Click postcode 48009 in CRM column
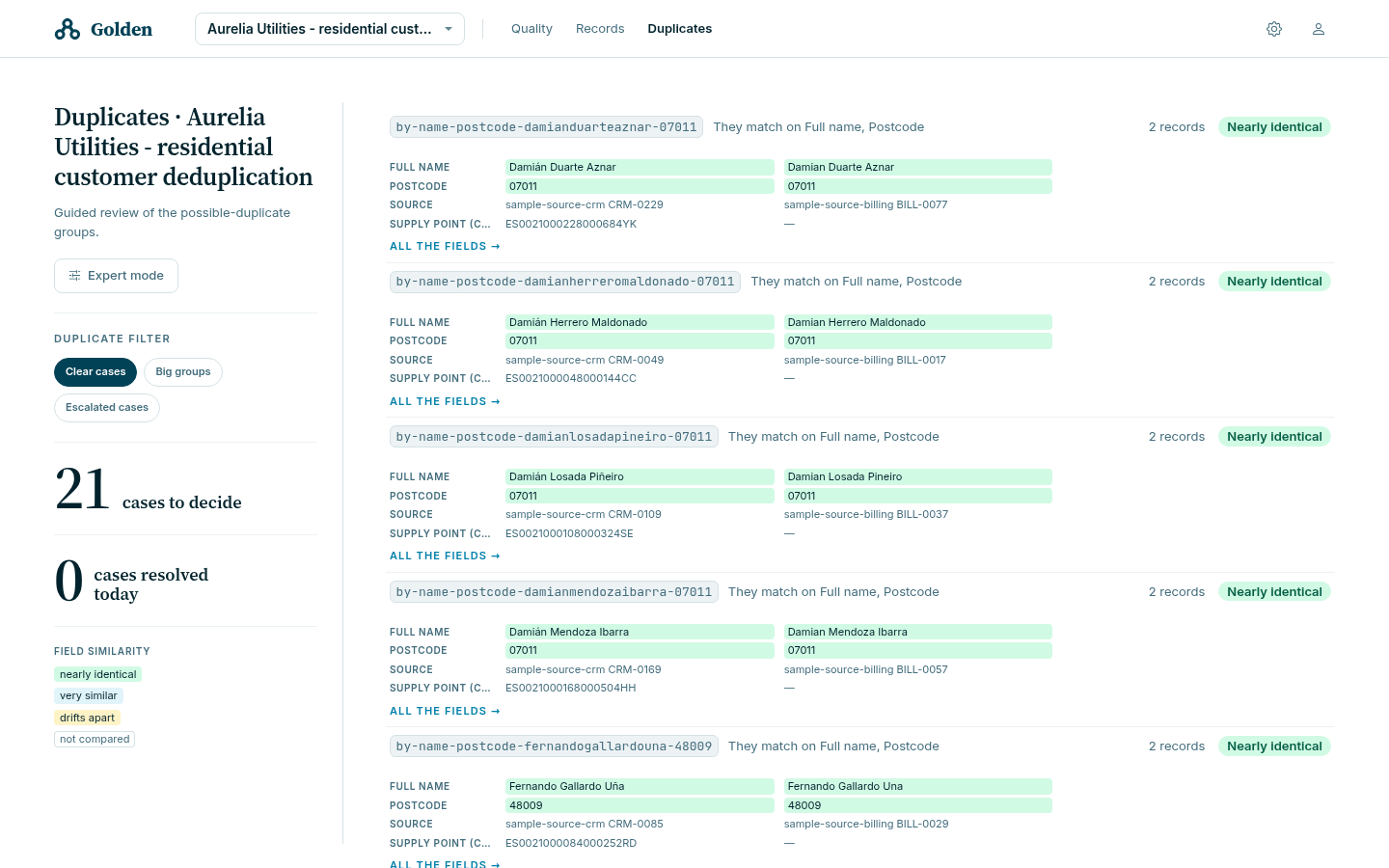Screen dimensions: 1389x868 click(640, 806)
